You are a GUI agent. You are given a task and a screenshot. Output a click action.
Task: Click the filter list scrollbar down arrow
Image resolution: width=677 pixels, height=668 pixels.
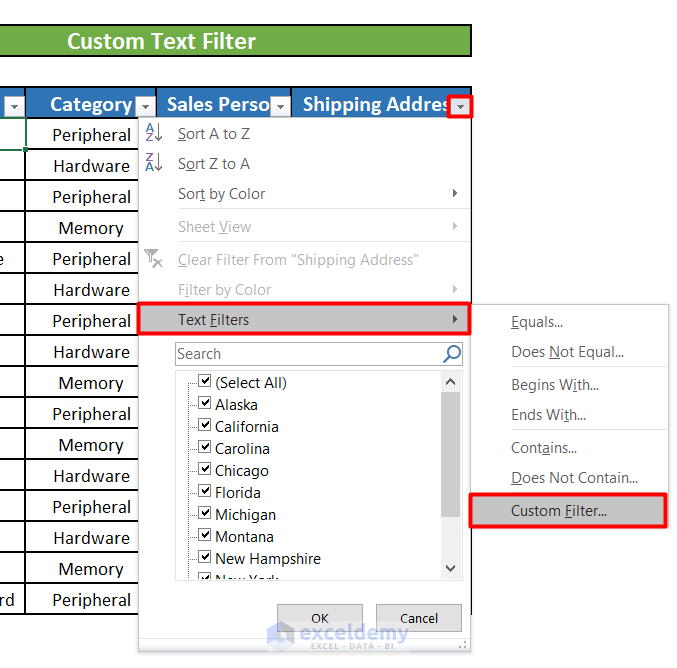click(451, 568)
